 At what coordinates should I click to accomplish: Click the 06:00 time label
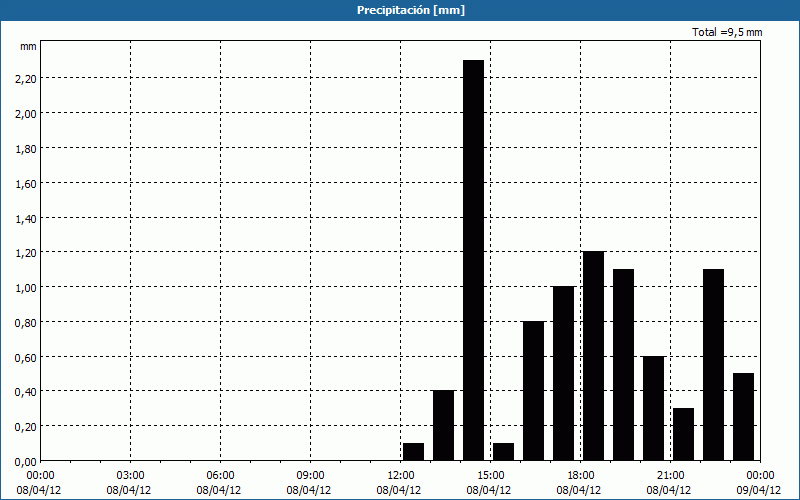coord(220,476)
